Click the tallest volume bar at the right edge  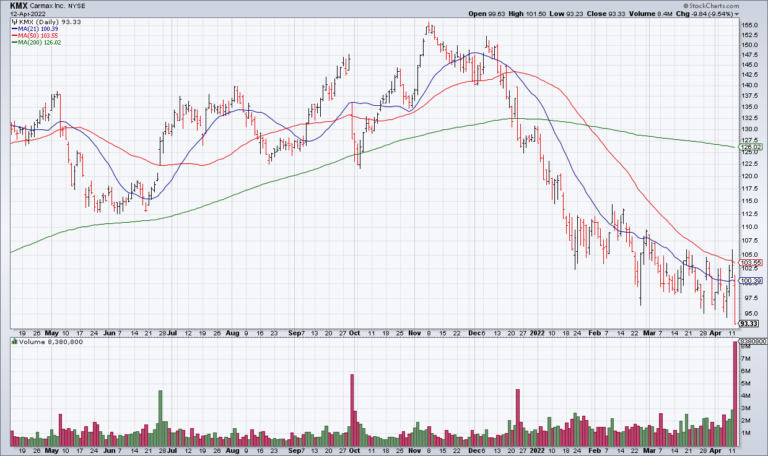(735, 394)
